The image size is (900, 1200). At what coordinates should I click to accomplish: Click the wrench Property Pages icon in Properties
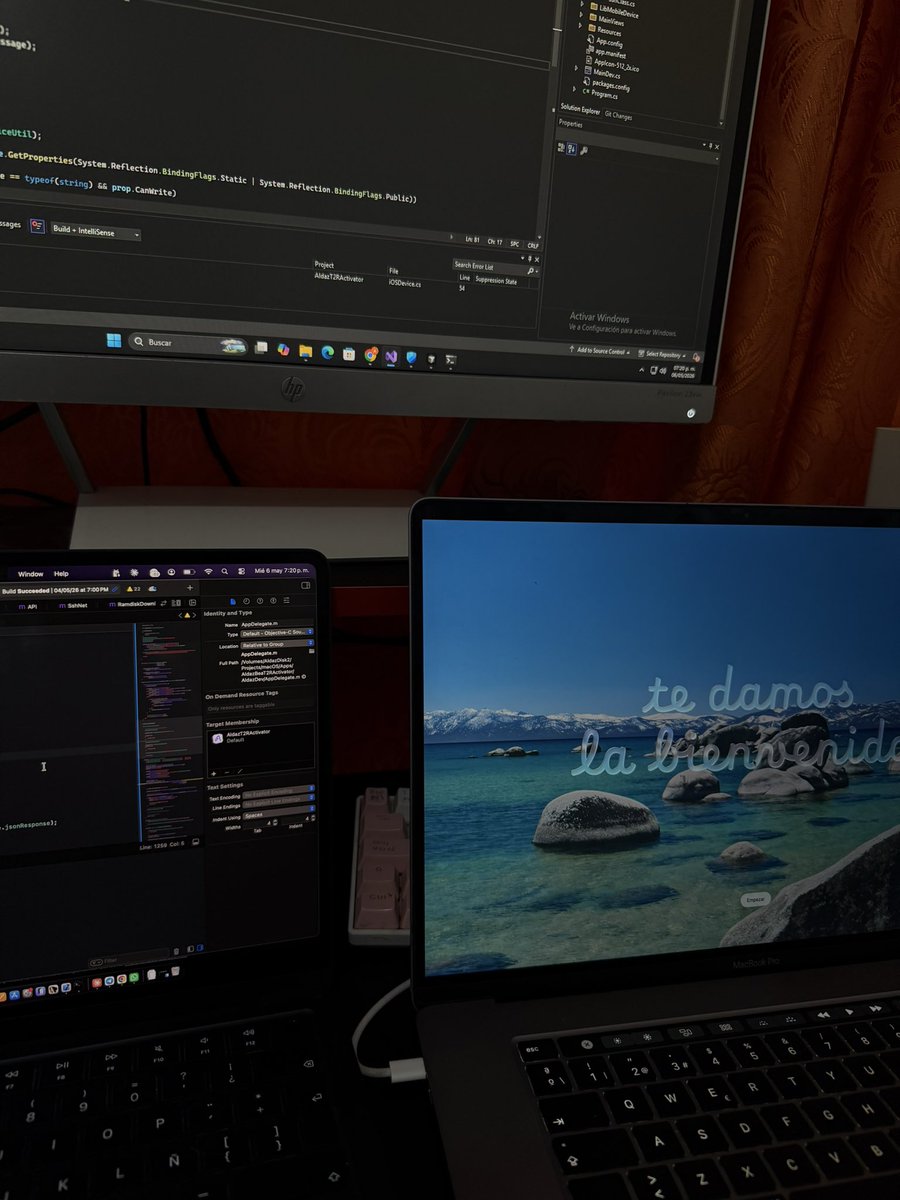(584, 150)
